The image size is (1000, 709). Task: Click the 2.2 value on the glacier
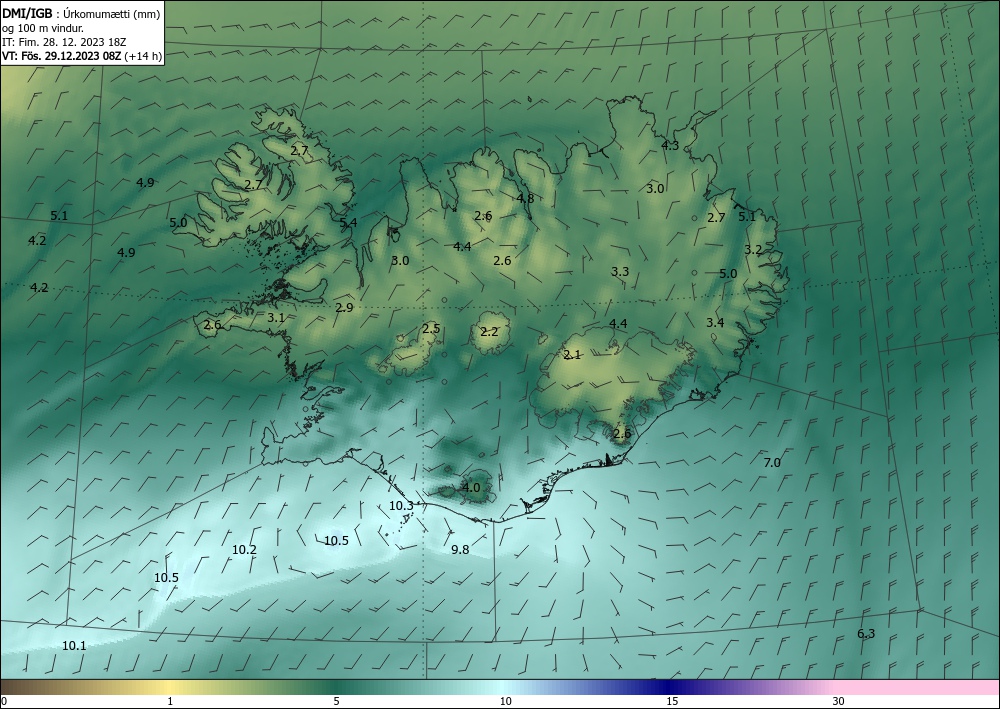tap(489, 332)
